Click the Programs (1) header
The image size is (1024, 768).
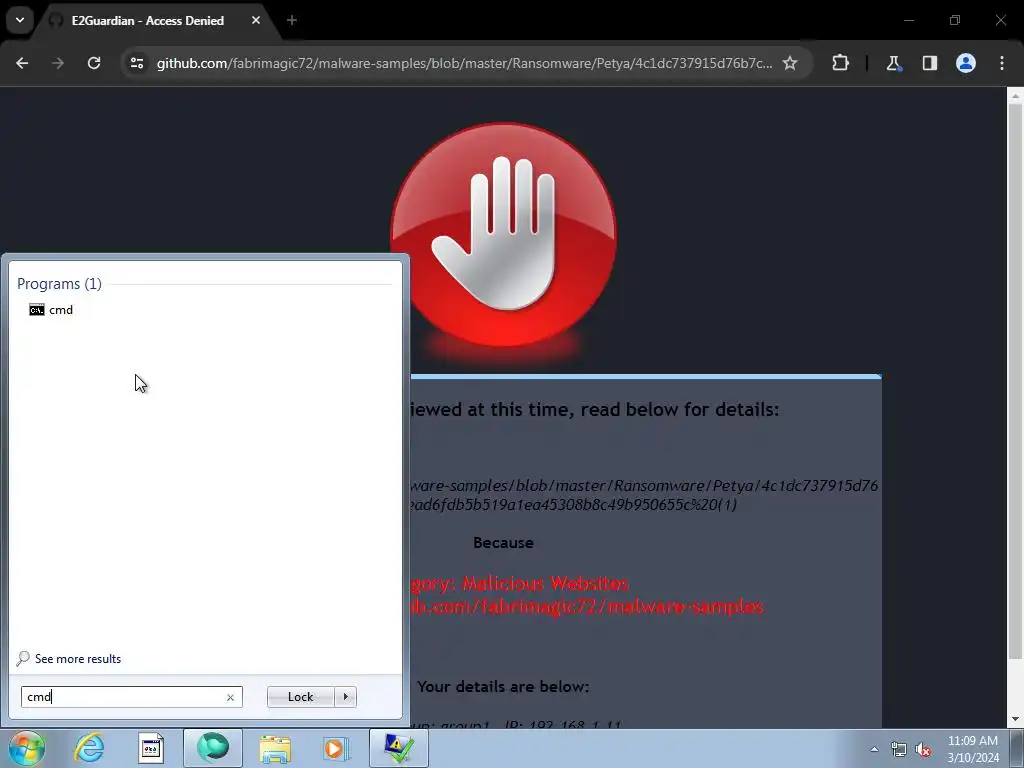[59, 283]
